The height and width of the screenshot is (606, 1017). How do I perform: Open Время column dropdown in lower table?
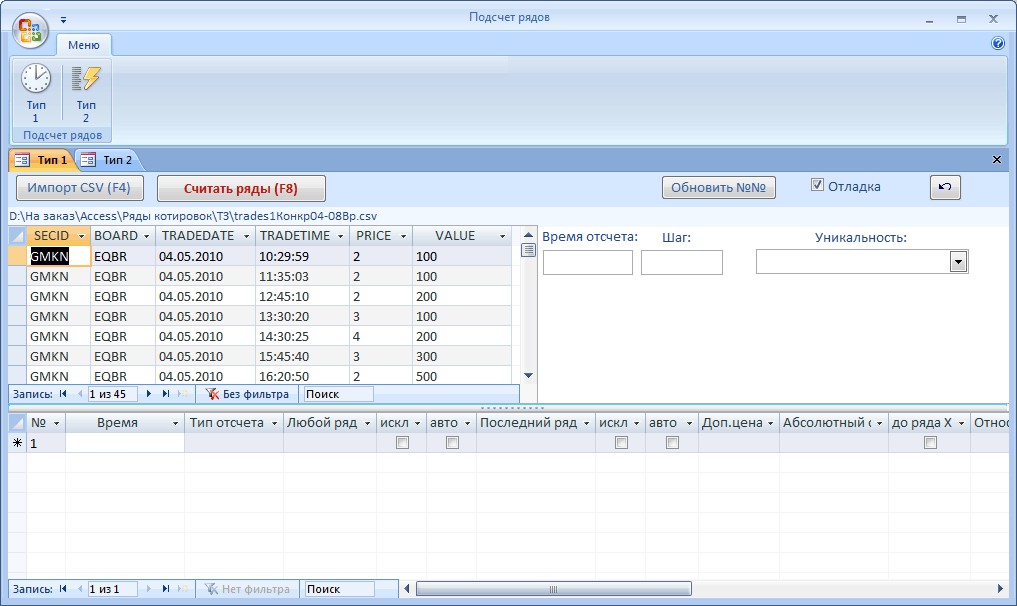coord(175,423)
